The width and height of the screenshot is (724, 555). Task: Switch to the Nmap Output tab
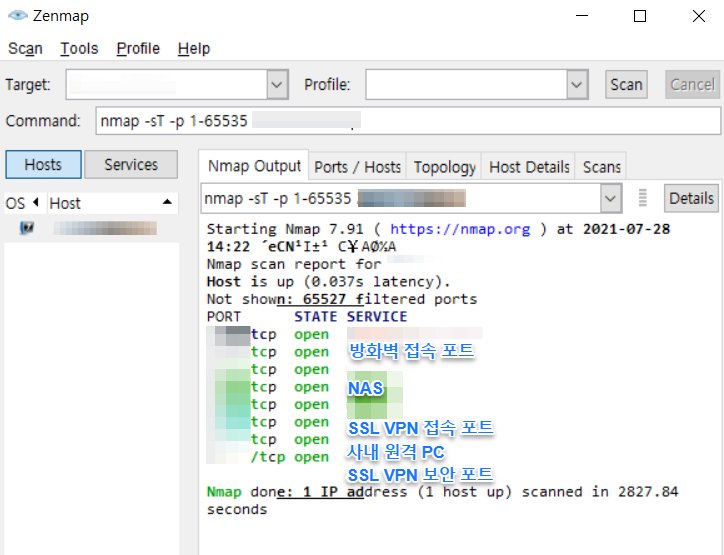[254, 166]
